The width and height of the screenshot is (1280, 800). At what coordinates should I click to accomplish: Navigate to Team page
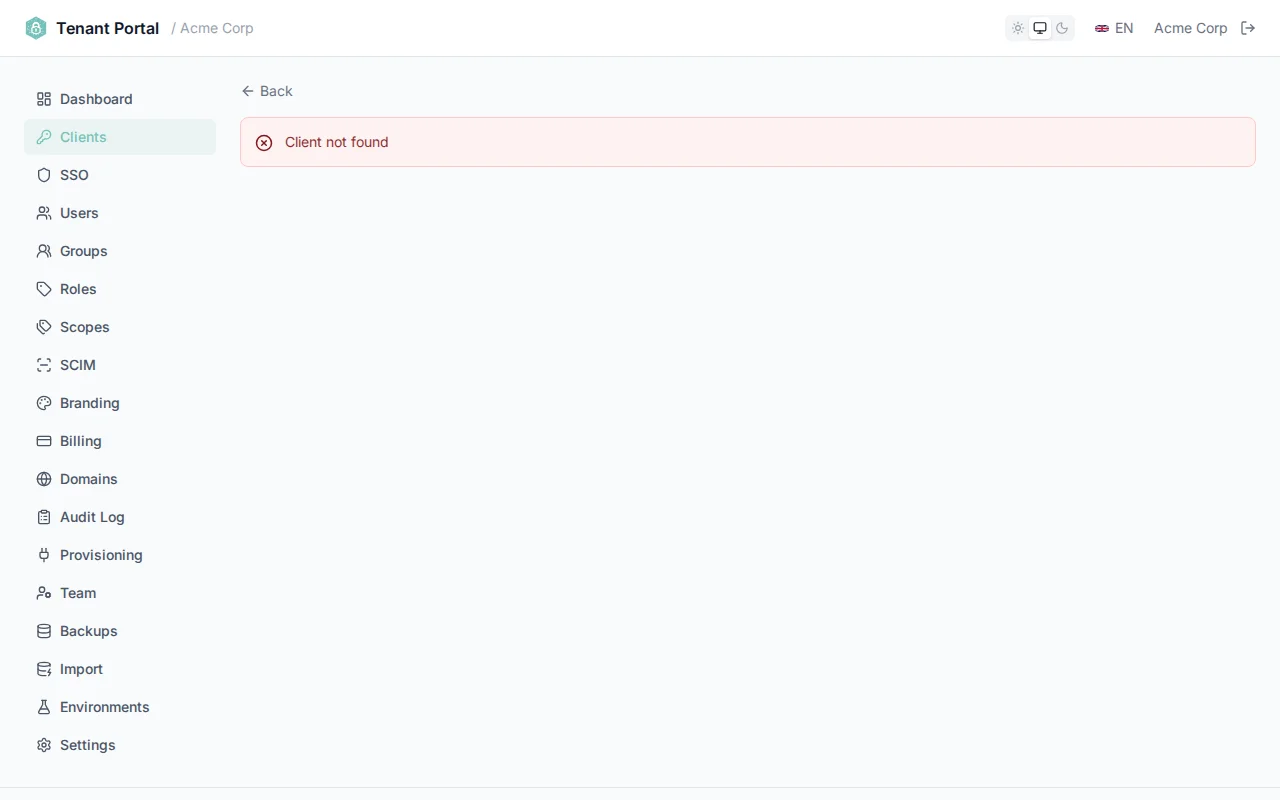pos(120,593)
